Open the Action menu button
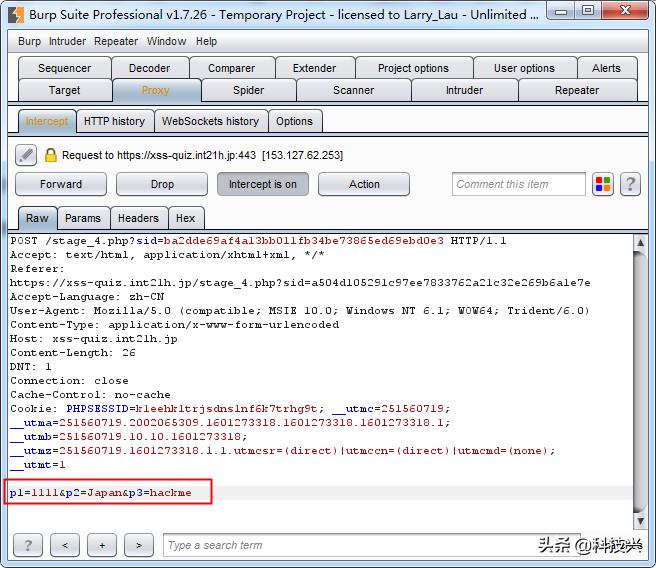 pos(364,184)
